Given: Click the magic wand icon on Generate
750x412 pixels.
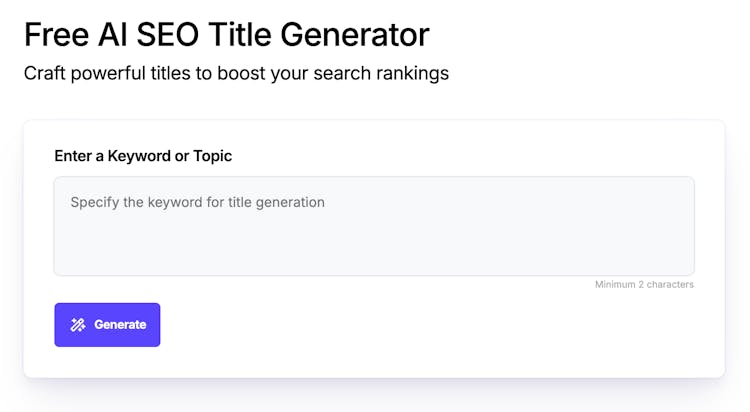Looking at the screenshot, I should [x=78, y=325].
